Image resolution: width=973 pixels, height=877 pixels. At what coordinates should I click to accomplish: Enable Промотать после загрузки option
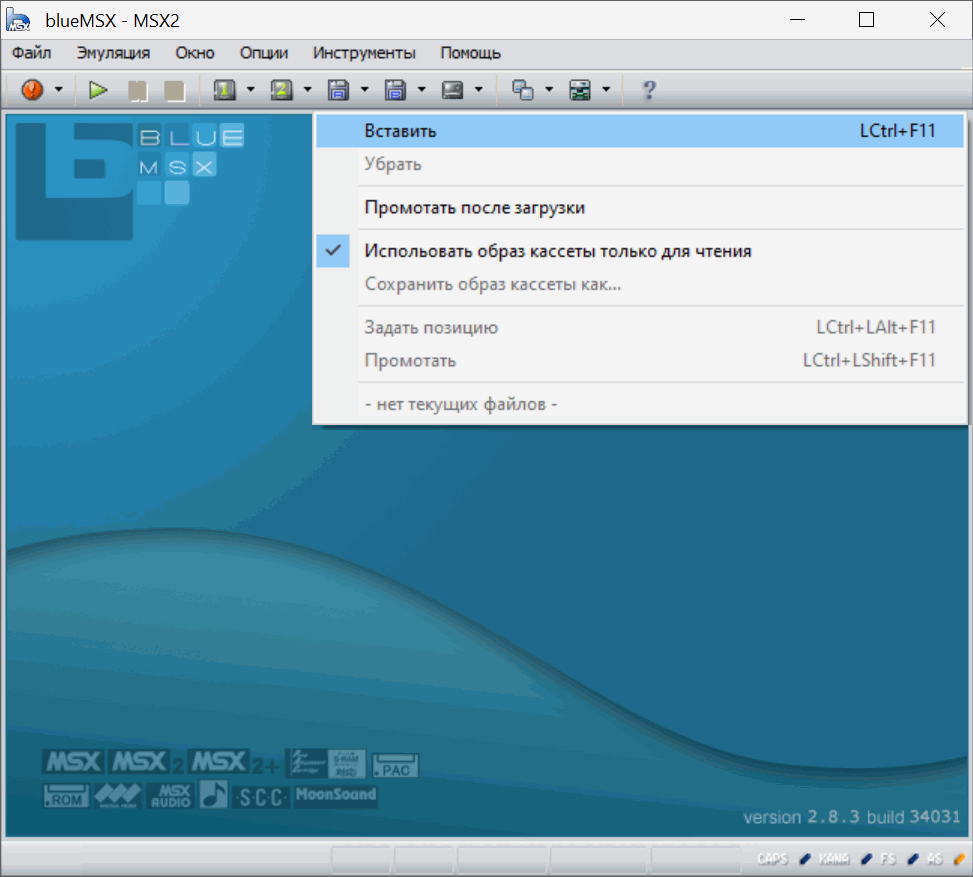tap(640, 207)
